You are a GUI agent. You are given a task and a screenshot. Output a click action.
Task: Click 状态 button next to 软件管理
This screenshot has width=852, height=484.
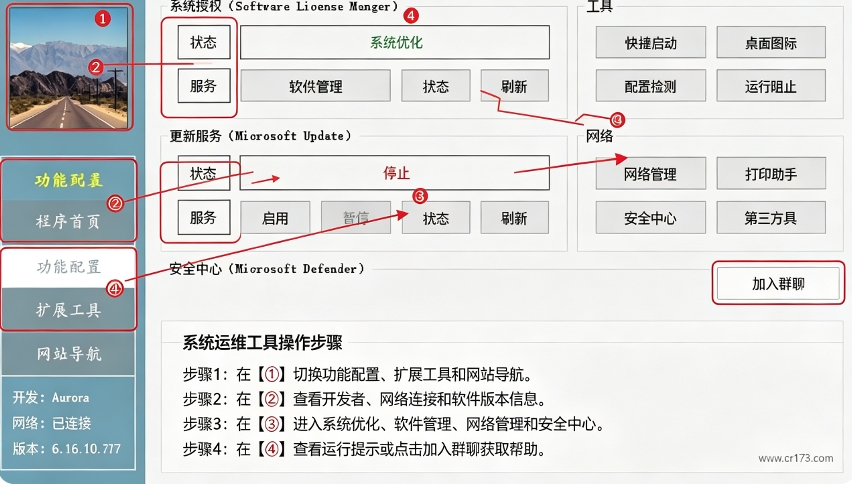(436, 86)
